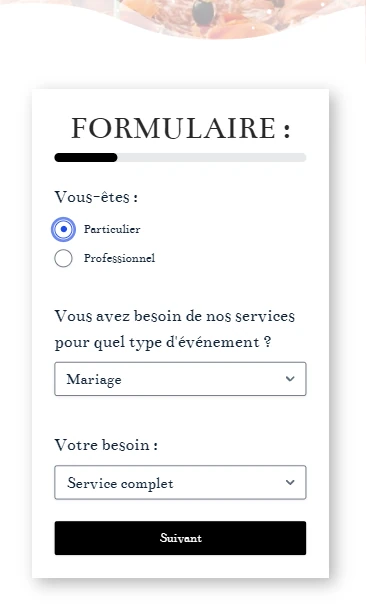Choose the Professionnel radio option
Screen dimensions: 366x615
pyautogui.click(x=63, y=258)
